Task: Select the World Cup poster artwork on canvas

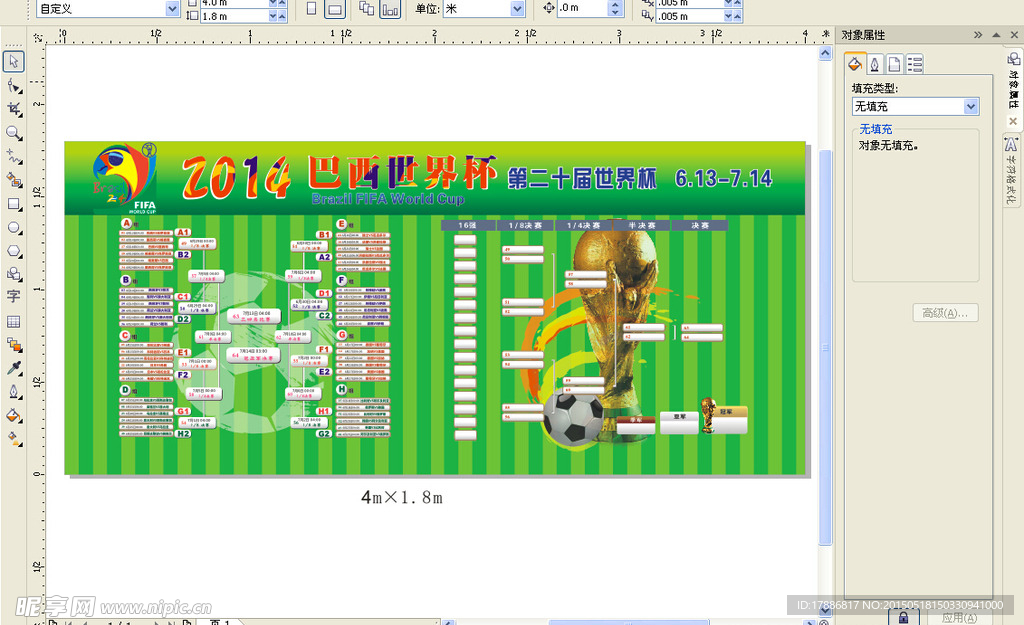Action: pyautogui.click(x=435, y=308)
